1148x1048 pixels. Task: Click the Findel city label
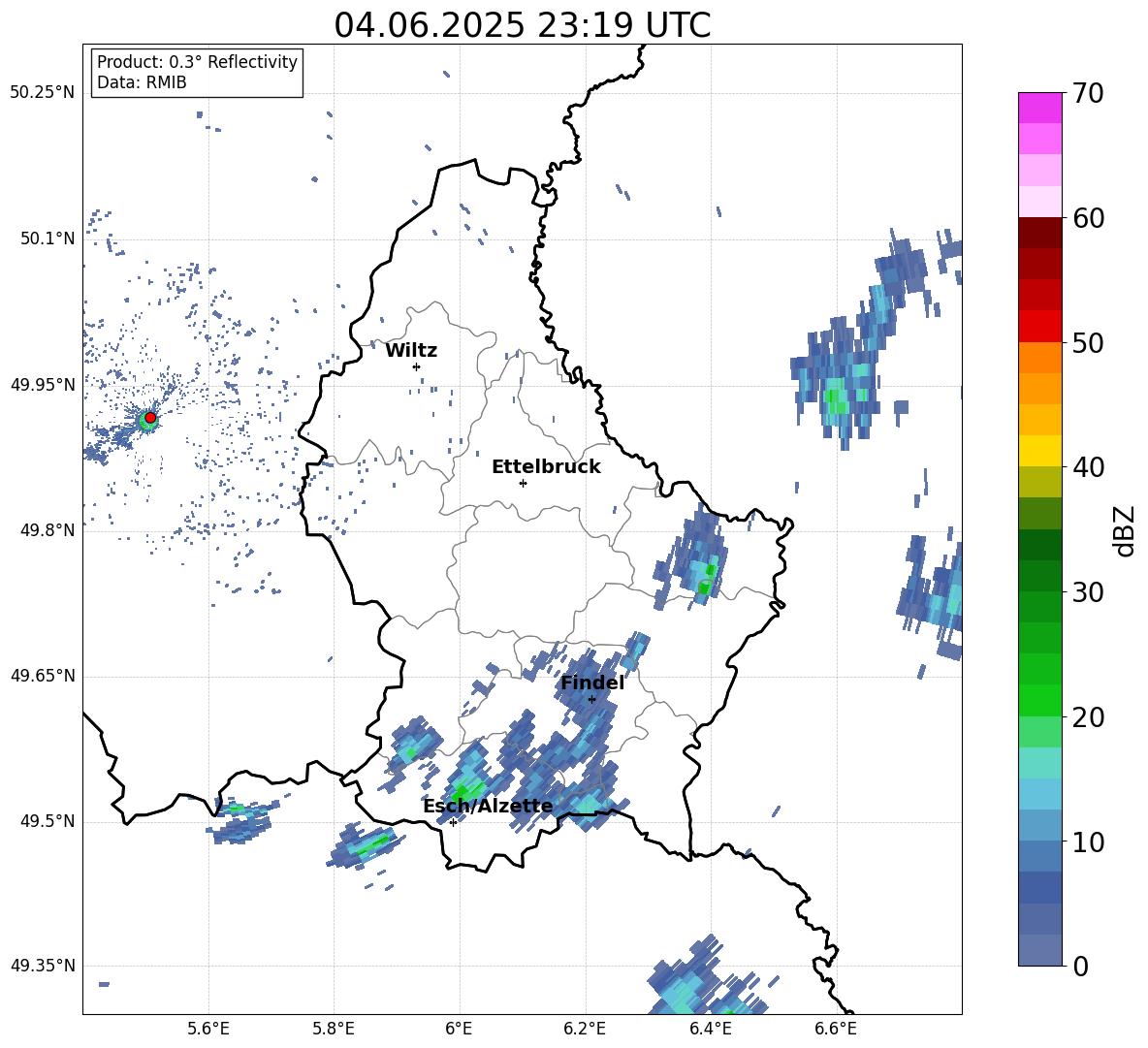pyautogui.click(x=592, y=683)
